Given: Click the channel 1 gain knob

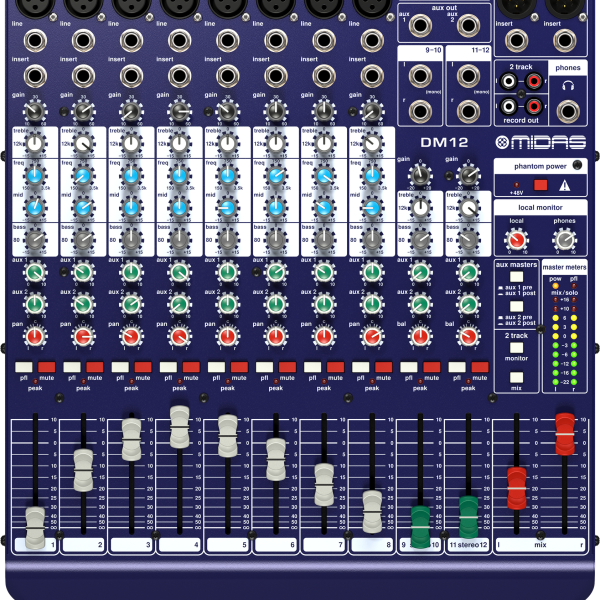Looking at the screenshot, I should 35,111.
